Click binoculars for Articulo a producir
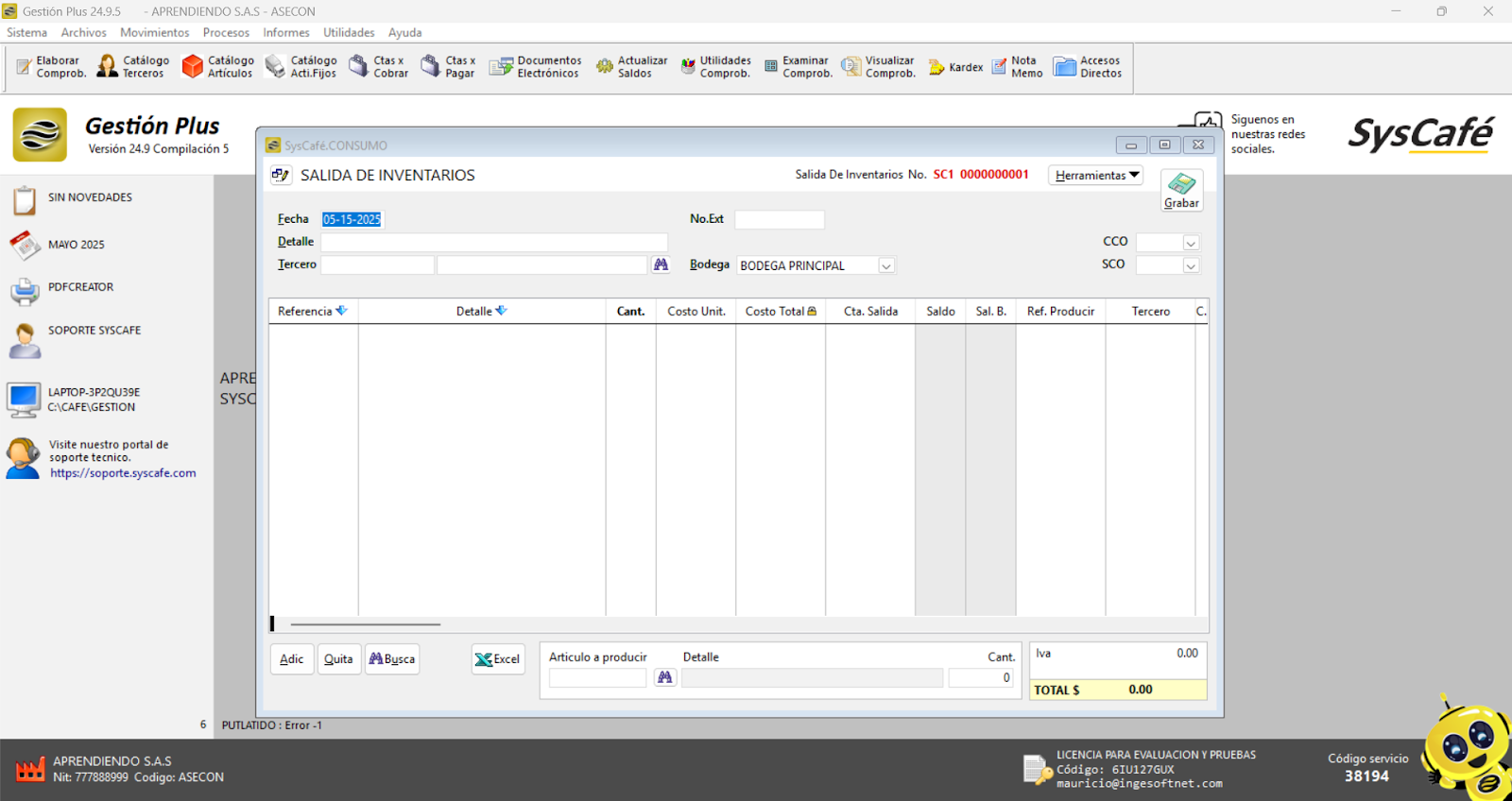Viewport: 1512px width, 801px height. click(665, 678)
